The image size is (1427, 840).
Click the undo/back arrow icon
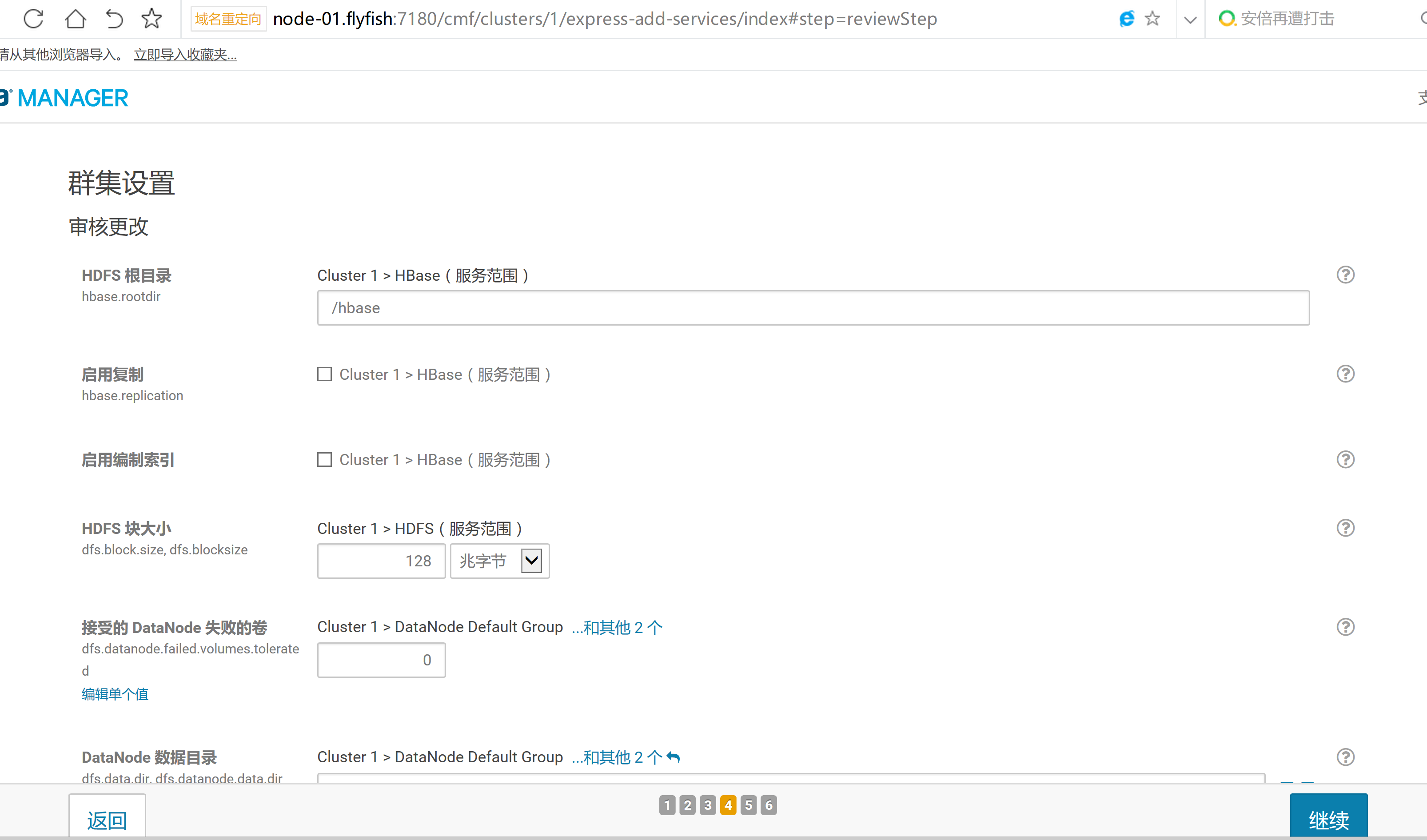point(114,19)
